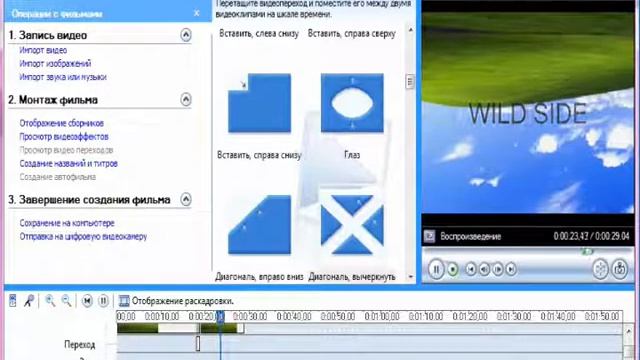The image size is (640, 360).
Task: Click the Переход track label
Action: point(80,344)
